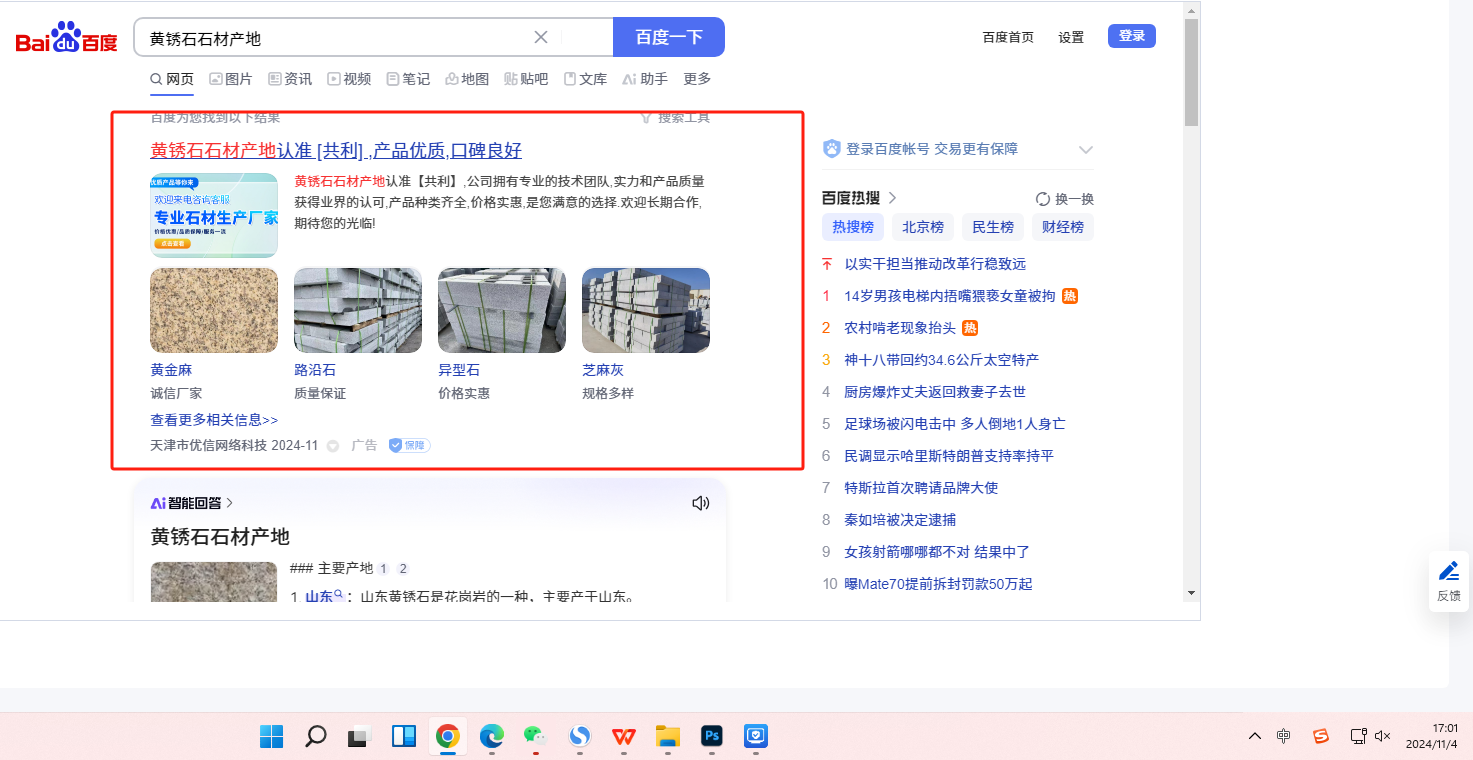
Task: Open WeChat from the taskbar
Action: click(535, 737)
